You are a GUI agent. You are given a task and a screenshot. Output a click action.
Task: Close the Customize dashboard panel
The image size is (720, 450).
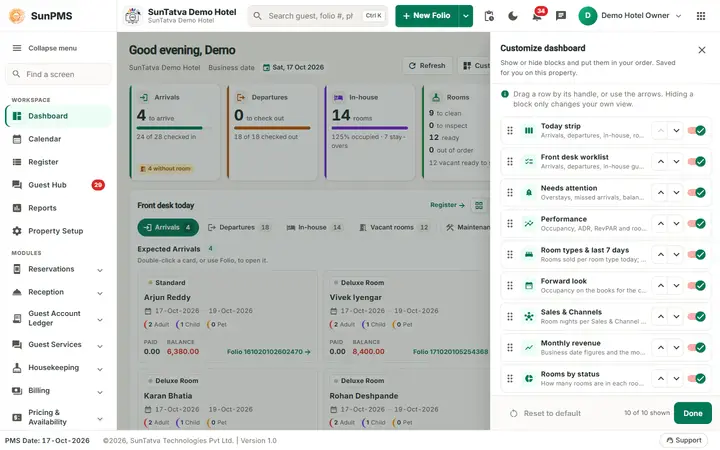coord(702,50)
